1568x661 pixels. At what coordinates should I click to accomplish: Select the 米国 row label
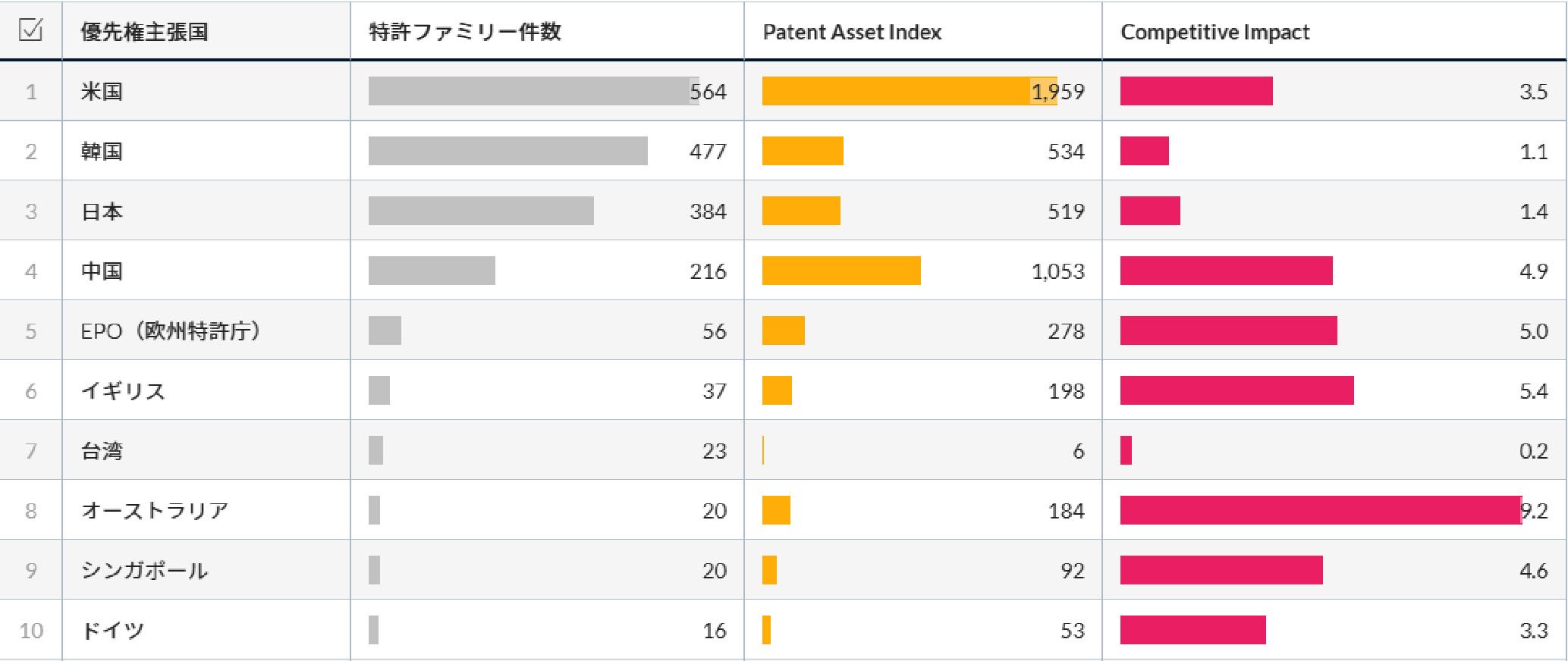(x=102, y=92)
